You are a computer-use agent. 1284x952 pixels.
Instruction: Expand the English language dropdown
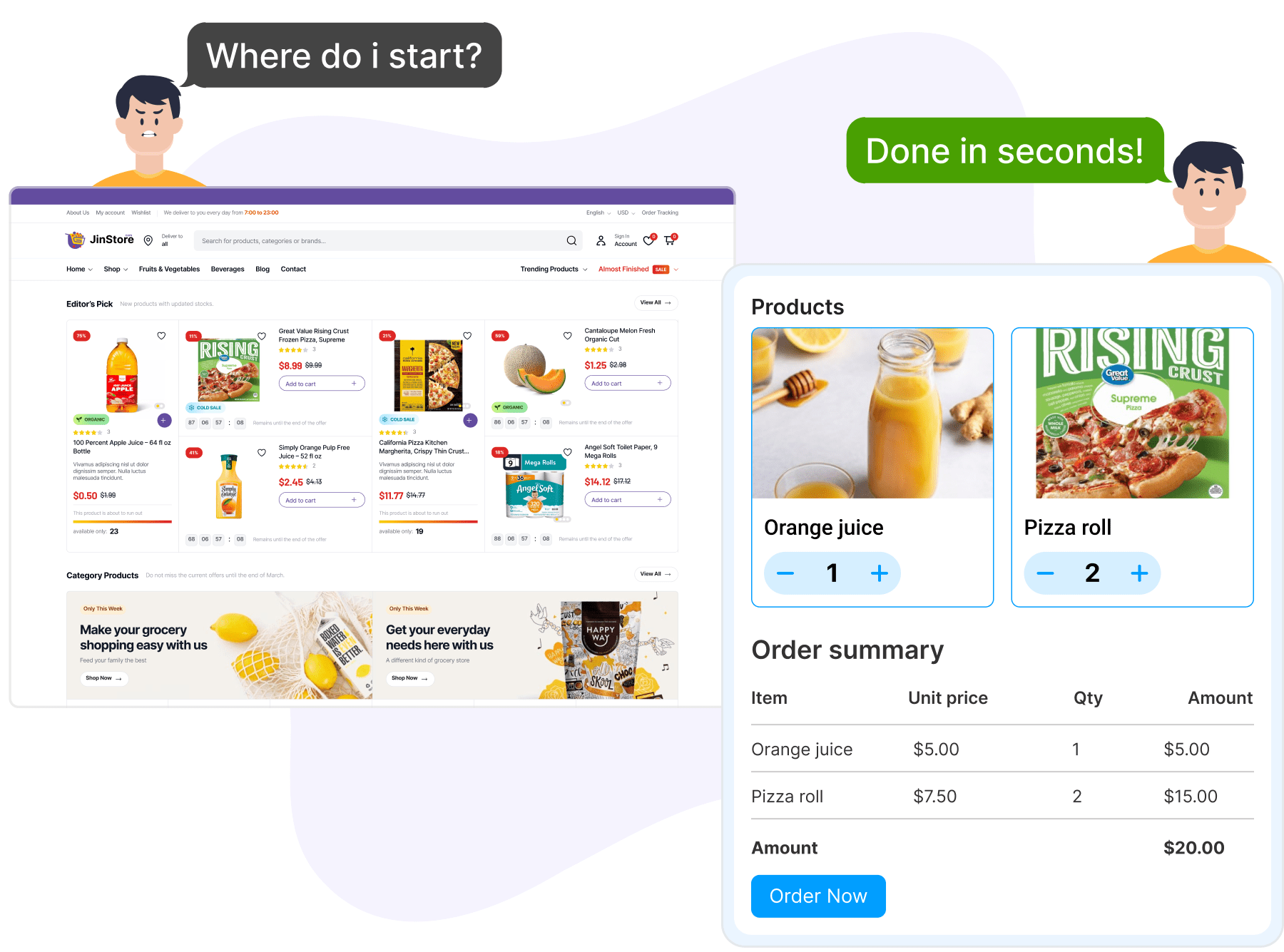tap(598, 213)
